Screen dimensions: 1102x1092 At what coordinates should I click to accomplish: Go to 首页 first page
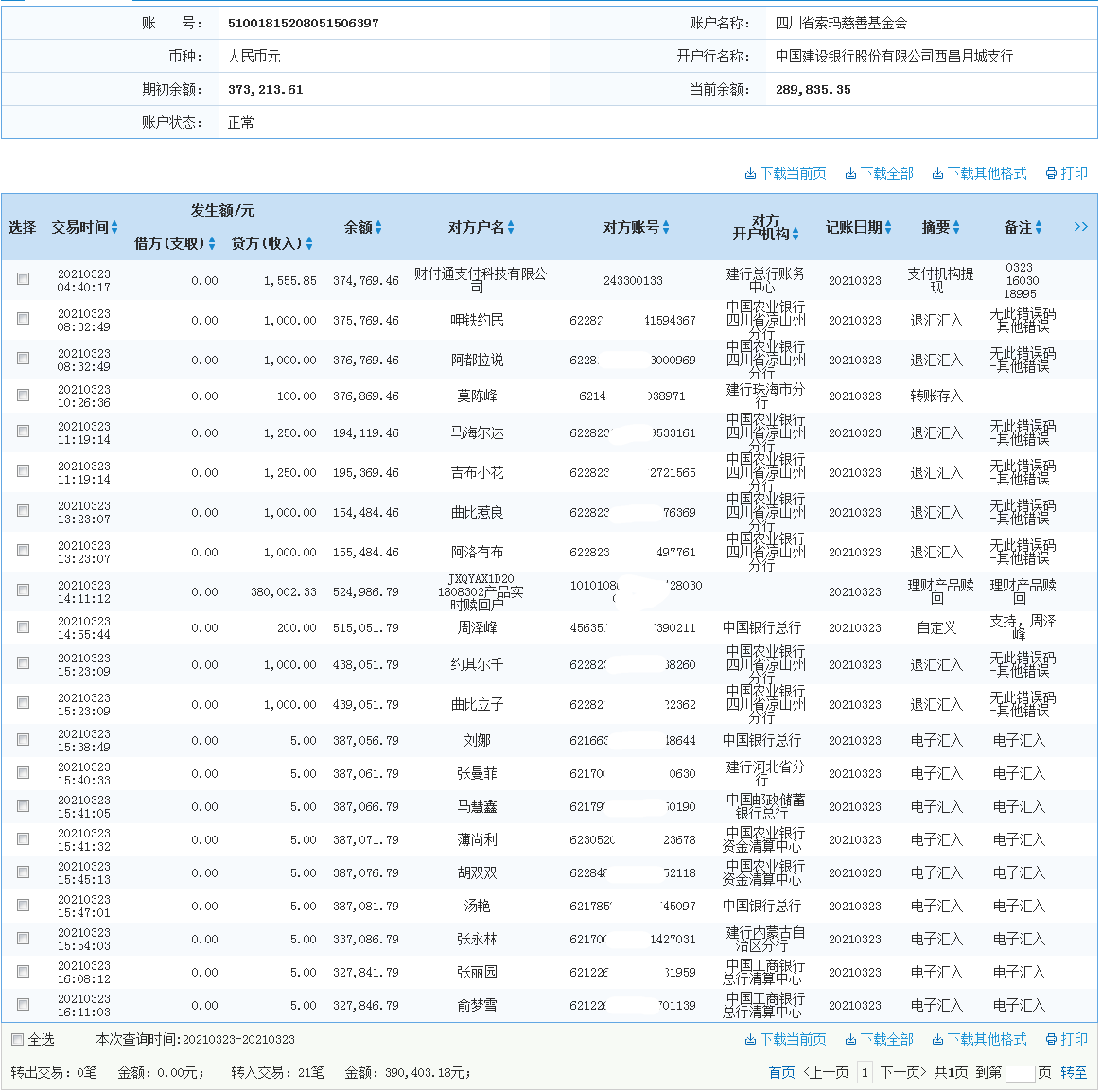[x=781, y=1073]
